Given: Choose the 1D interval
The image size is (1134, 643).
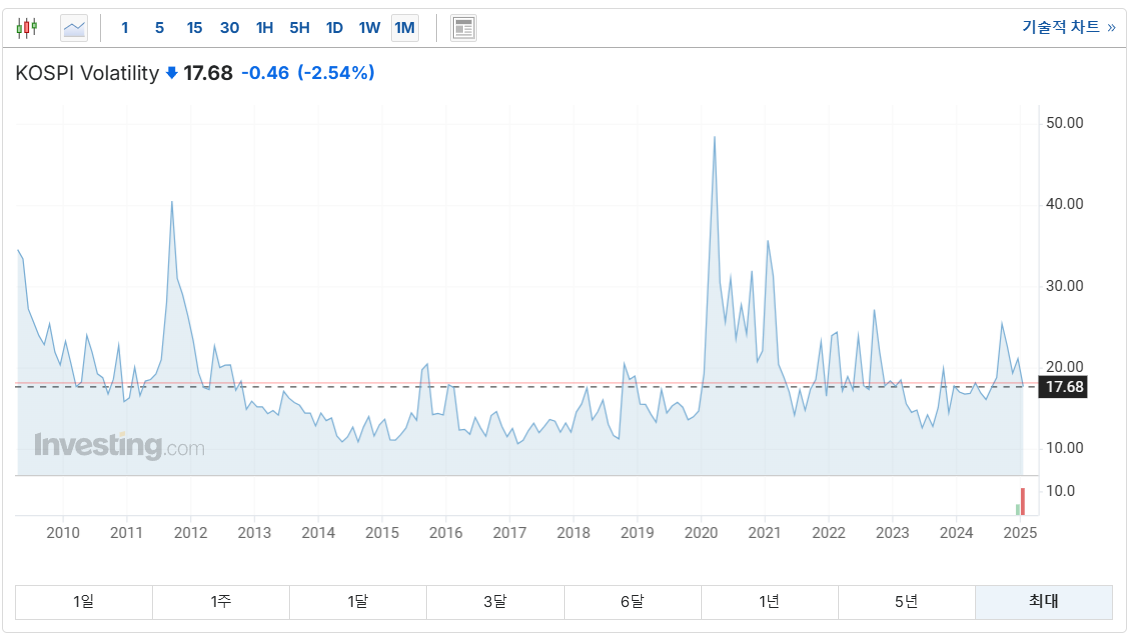Looking at the screenshot, I should pos(334,28).
